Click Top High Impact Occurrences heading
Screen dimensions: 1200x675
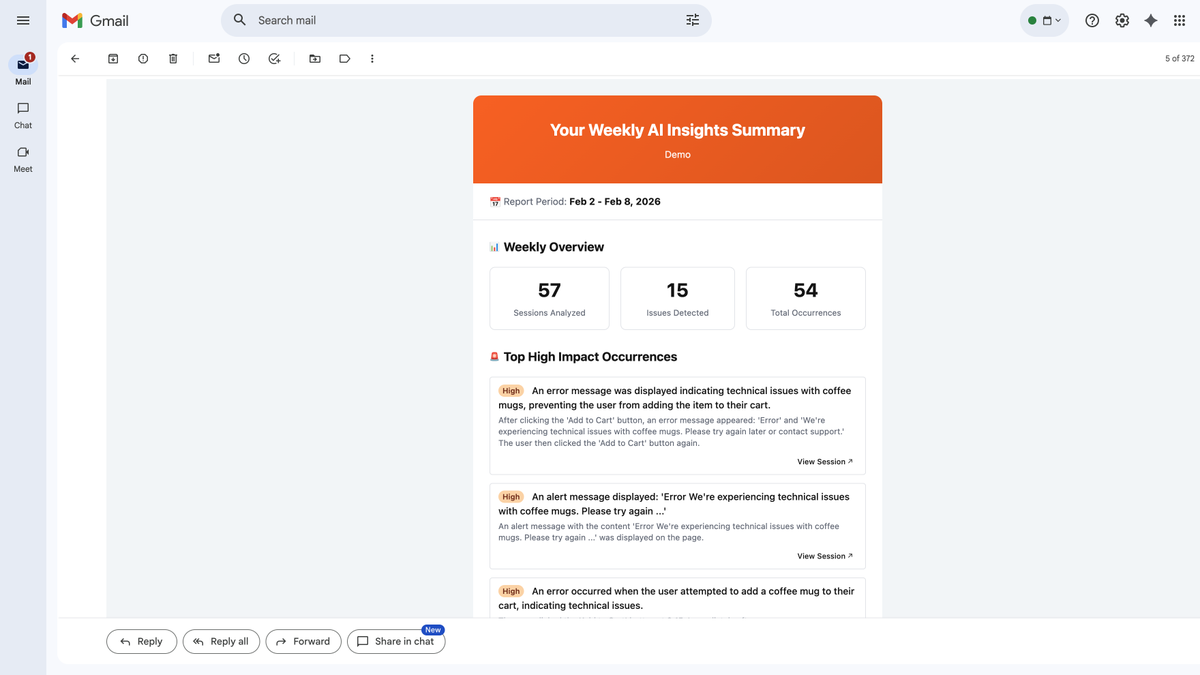(590, 357)
